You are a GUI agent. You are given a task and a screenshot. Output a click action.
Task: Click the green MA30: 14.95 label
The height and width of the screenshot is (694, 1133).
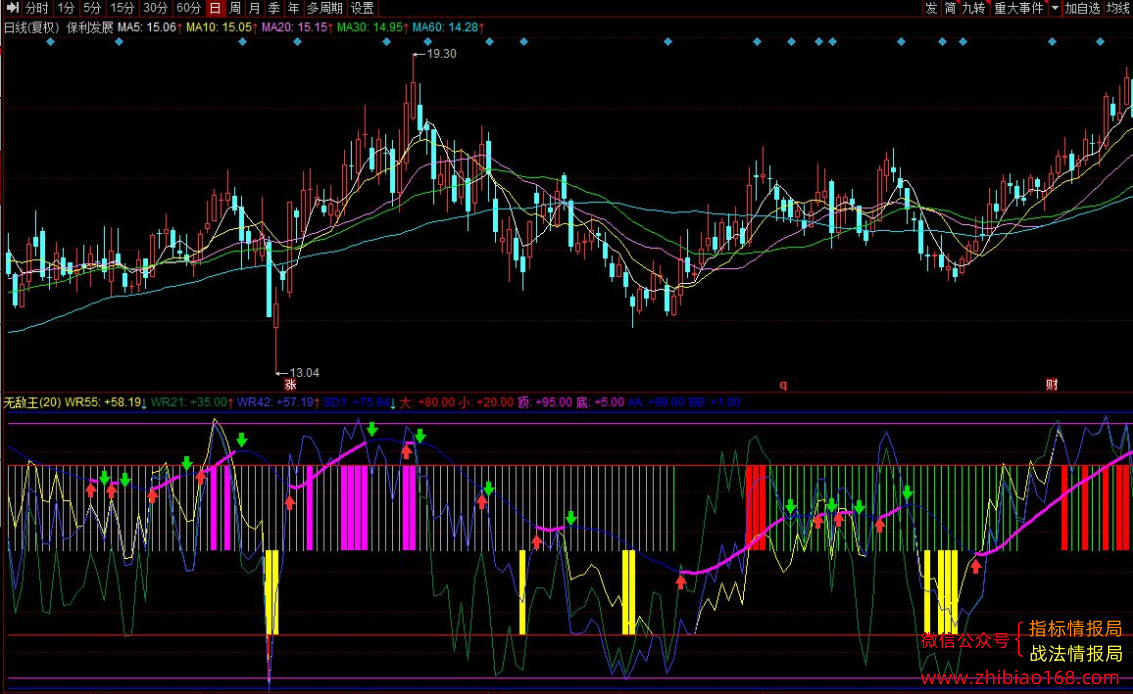pyautogui.click(x=372, y=27)
